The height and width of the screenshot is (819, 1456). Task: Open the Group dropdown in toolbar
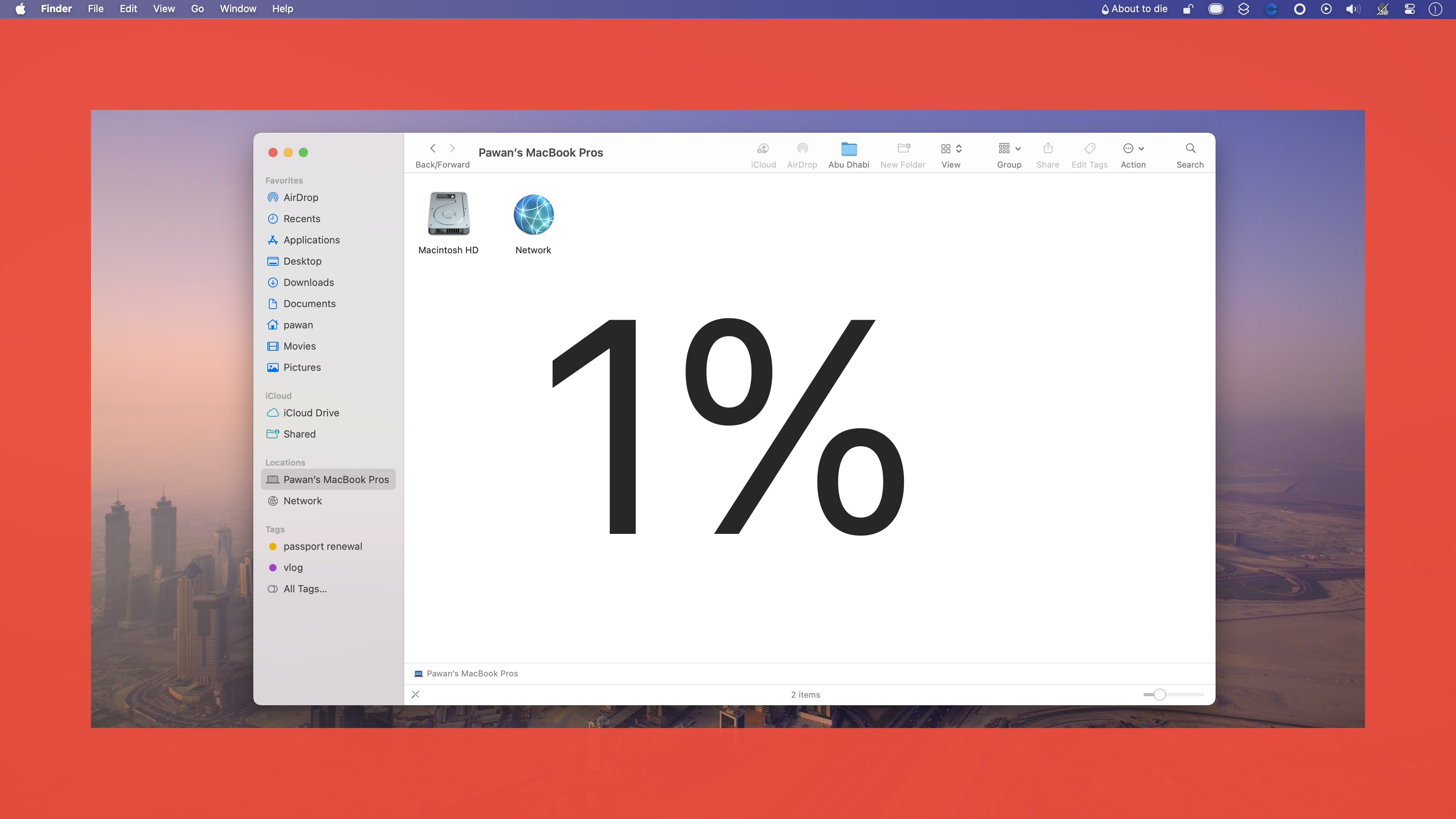[x=1009, y=155]
